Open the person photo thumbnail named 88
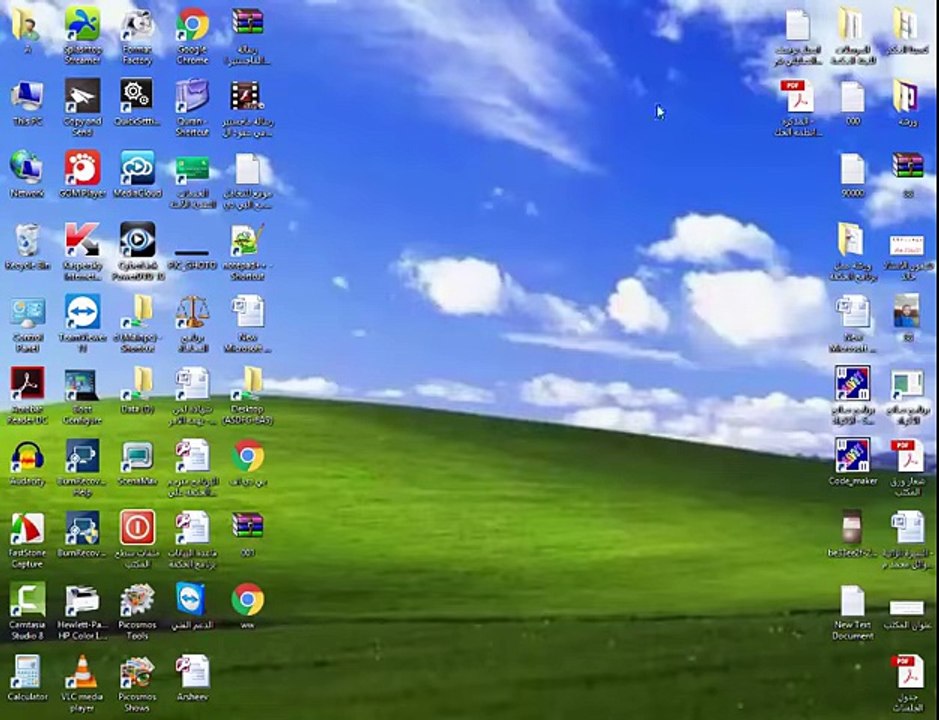 pos(908,317)
